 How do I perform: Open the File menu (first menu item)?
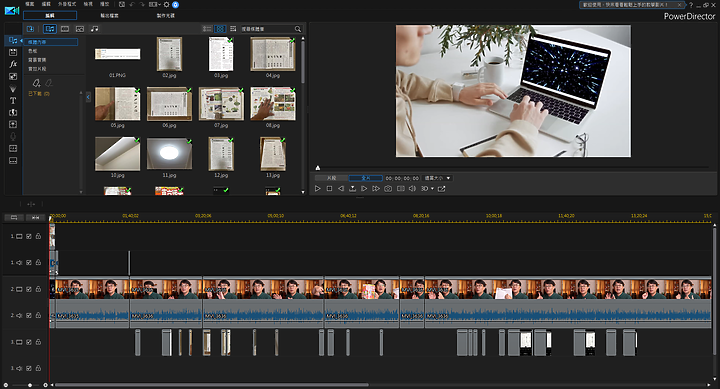tap(29, 4)
